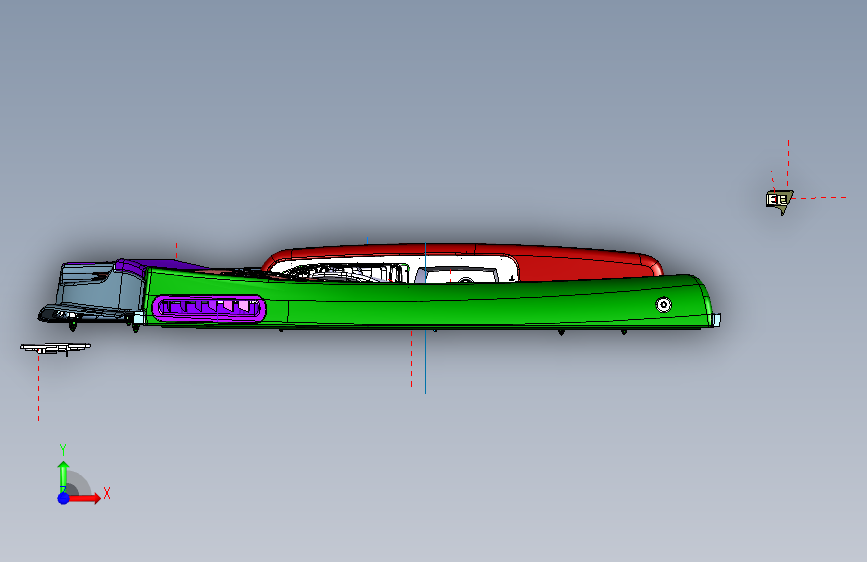Click the circular fastener on green panel

pyautogui.click(x=664, y=304)
